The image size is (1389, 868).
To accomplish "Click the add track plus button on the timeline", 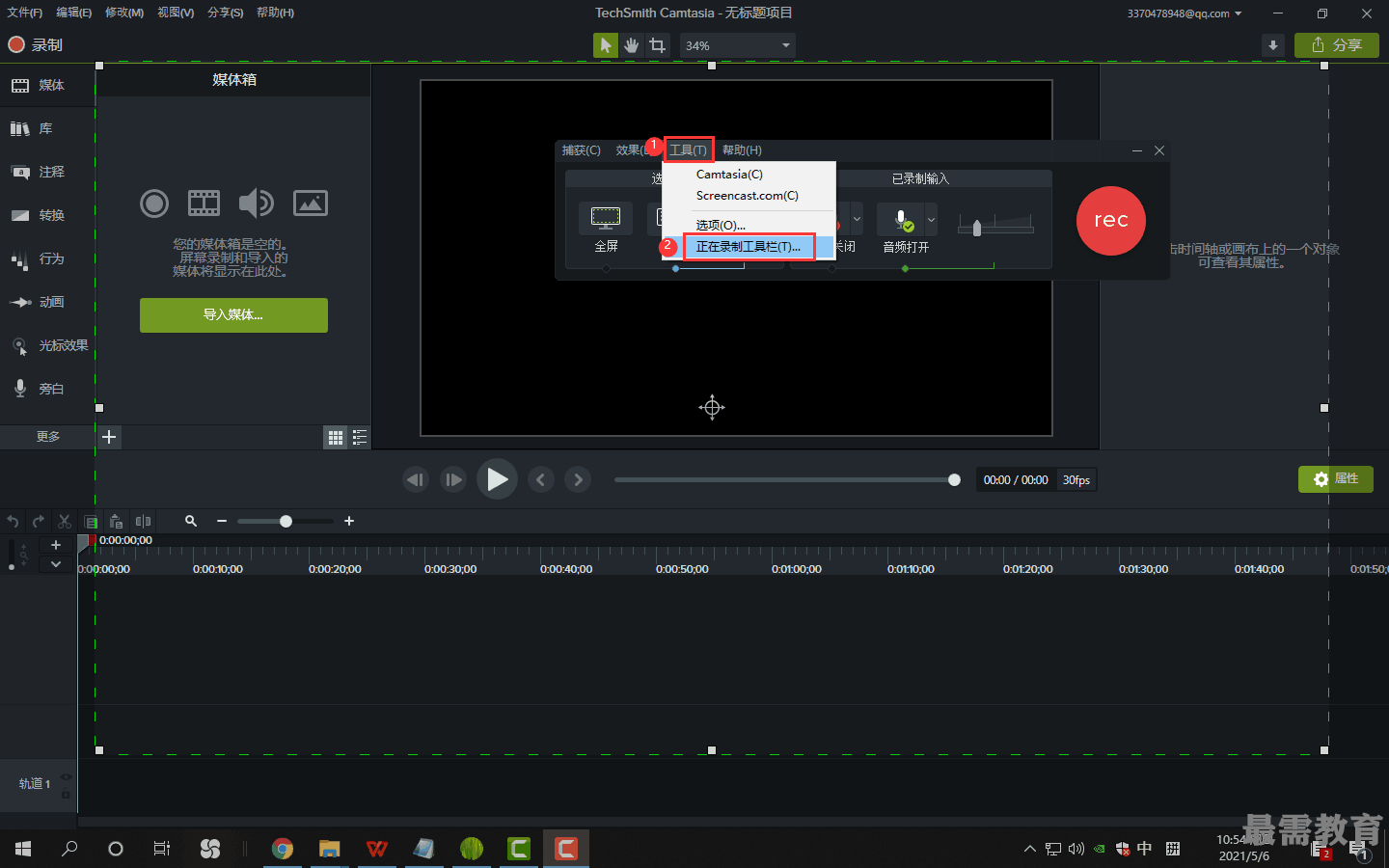I will pyautogui.click(x=56, y=545).
